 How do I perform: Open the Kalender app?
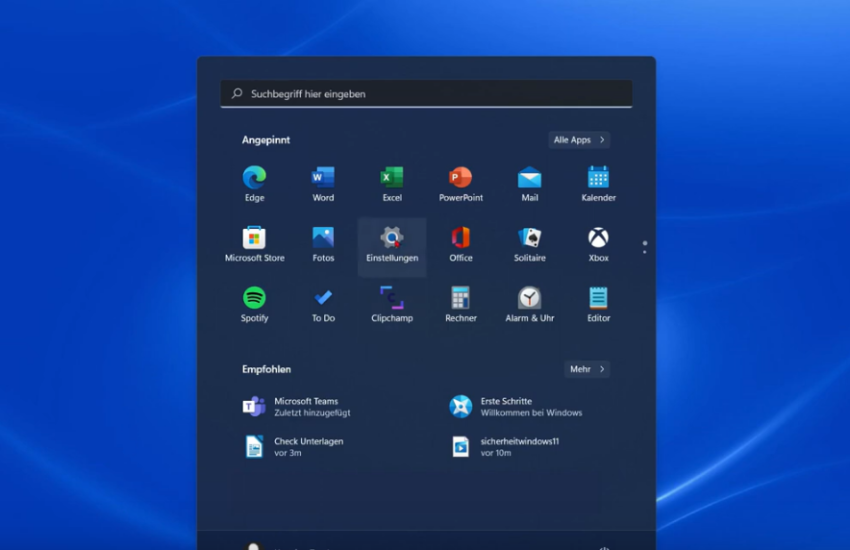click(x=598, y=184)
